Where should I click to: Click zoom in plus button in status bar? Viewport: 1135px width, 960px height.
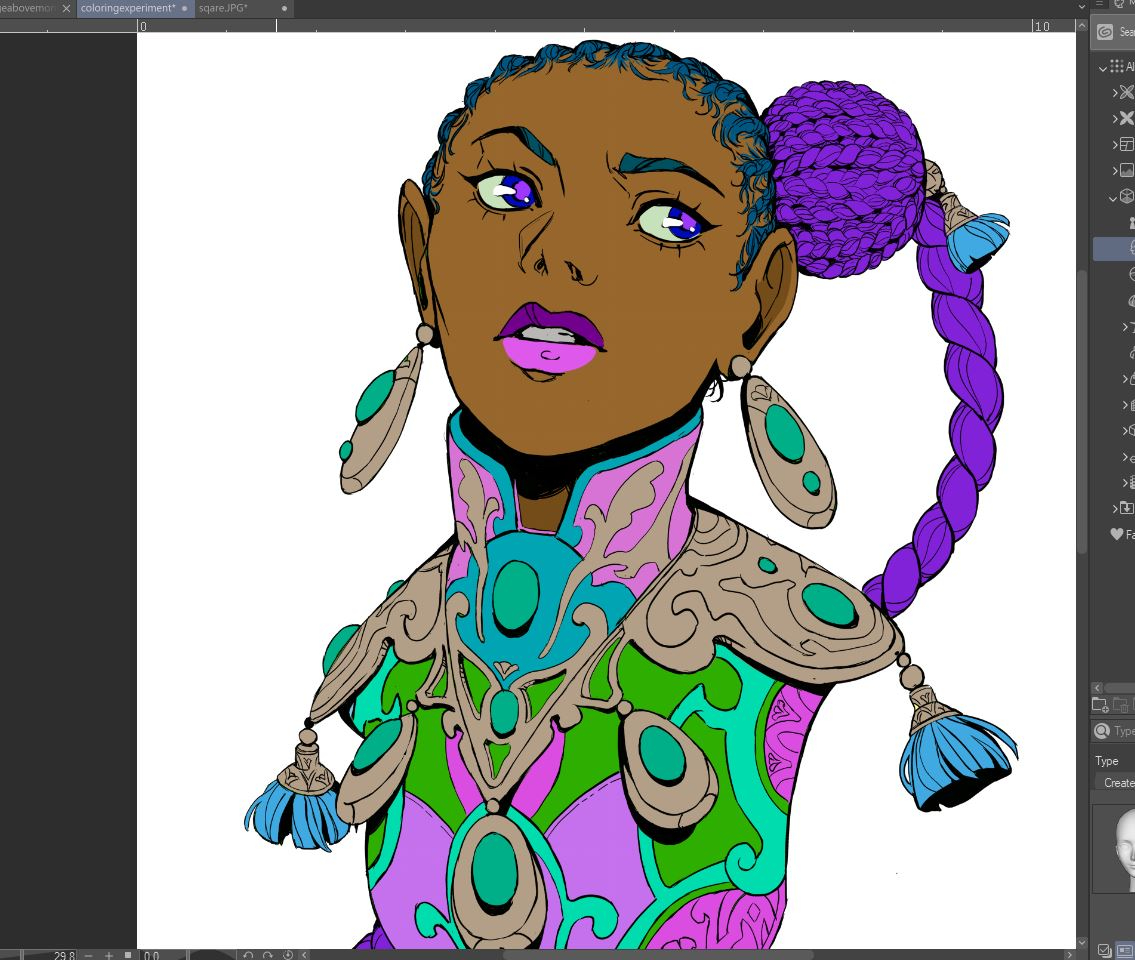point(109,955)
